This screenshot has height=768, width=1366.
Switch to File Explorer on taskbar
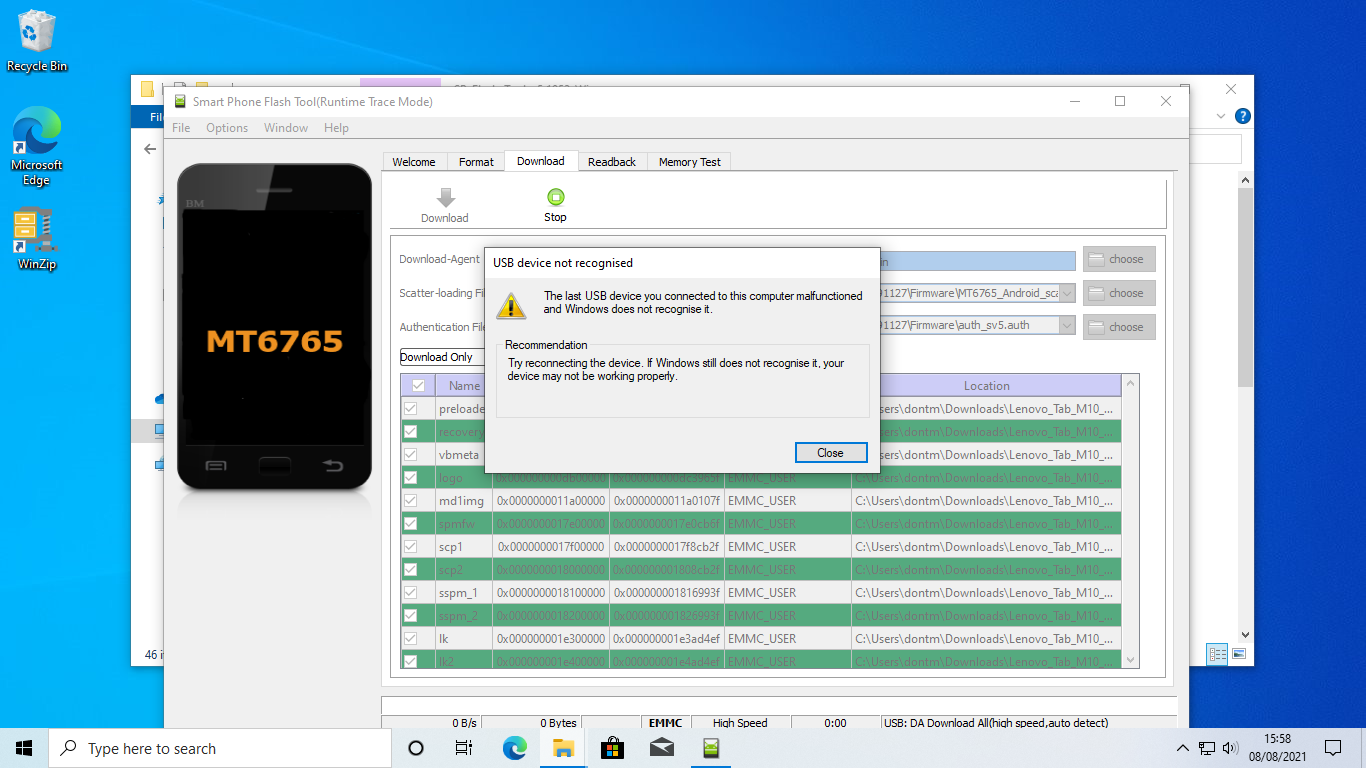pyautogui.click(x=563, y=748)
